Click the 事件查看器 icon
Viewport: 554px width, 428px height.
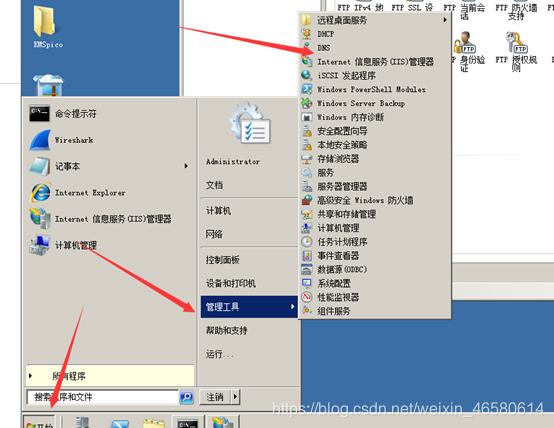(307, 256)
